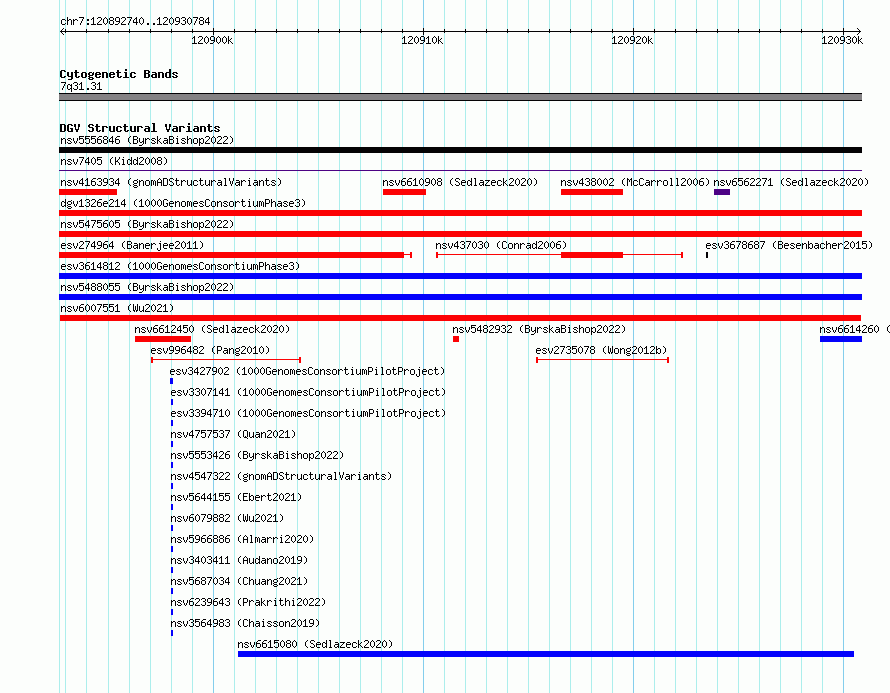Open nsv6612450 (Sedlazeck2020) label
Viewport: 890px width, 693px height.
pyautogui.click(x=212, y=329)
